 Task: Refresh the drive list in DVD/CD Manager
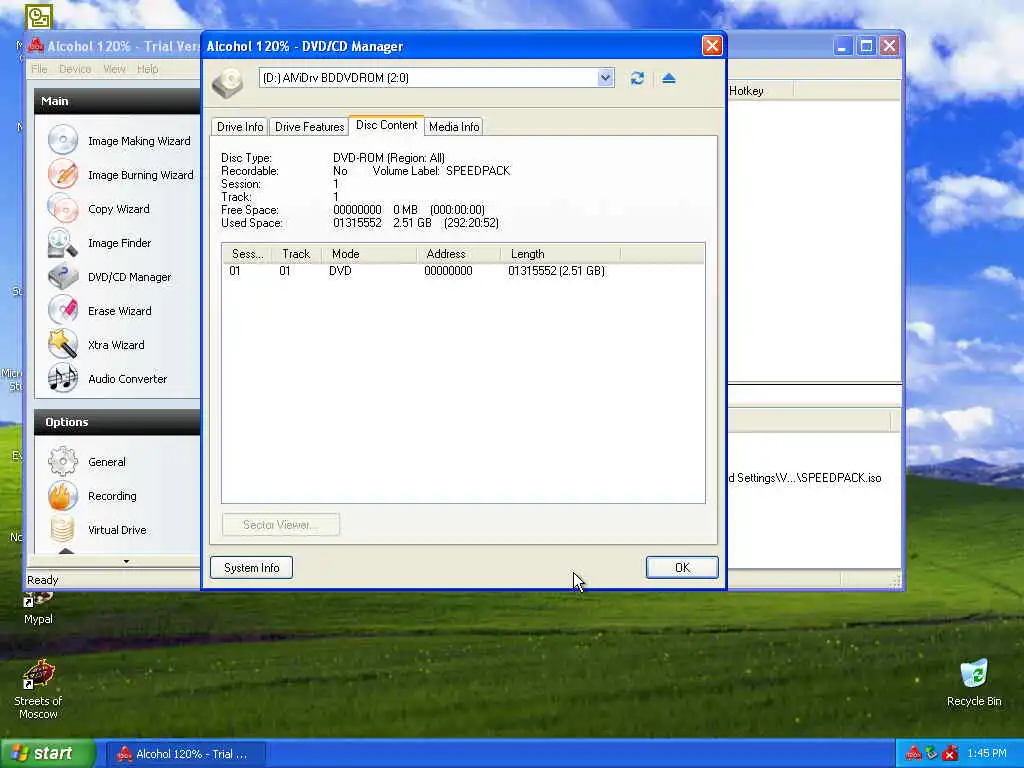(x=637, y=78)
